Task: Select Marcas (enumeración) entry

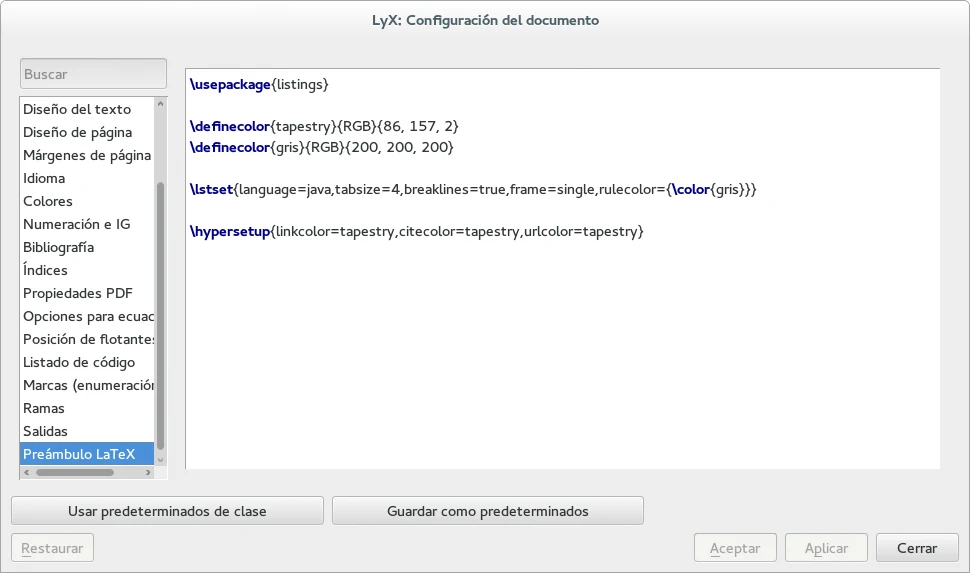Action: coord(88,385)
